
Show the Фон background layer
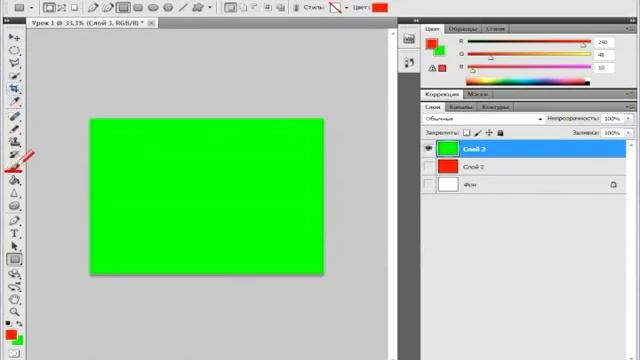point(428,184)
